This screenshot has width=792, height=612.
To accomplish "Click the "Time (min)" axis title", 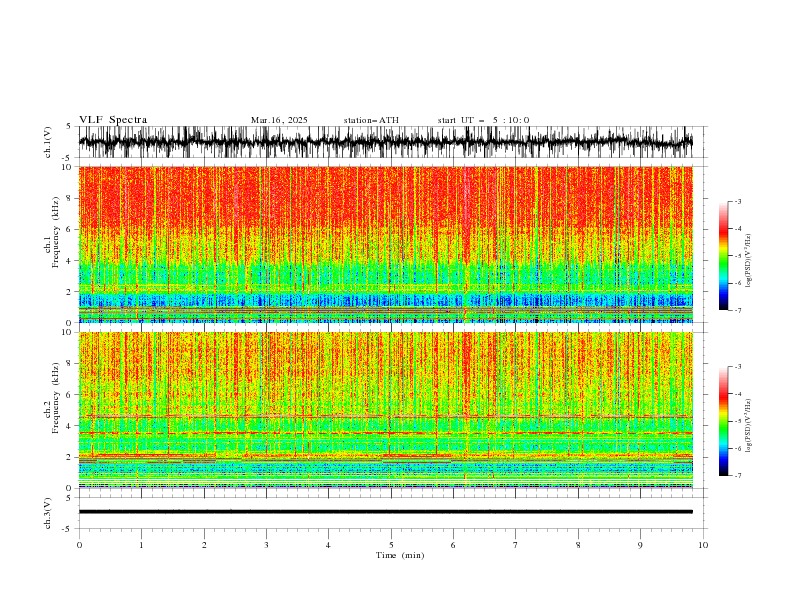I will 400,555.
